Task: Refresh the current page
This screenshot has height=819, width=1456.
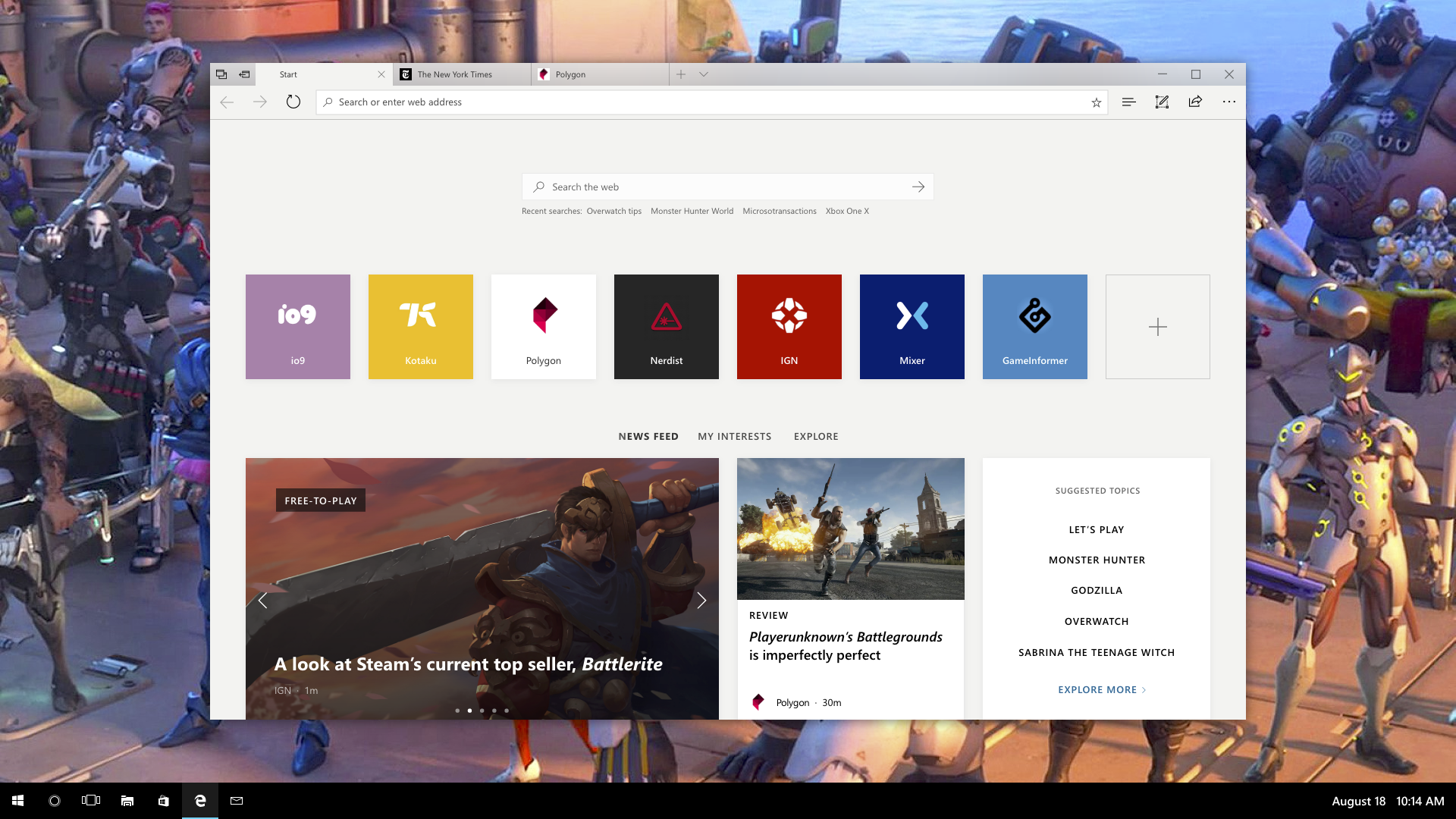Action: tap(293, 102)
